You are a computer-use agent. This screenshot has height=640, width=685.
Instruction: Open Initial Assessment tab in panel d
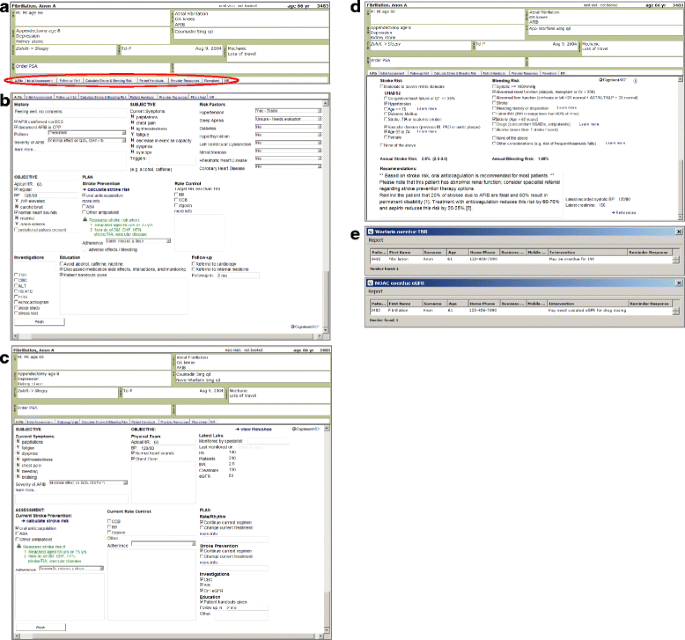coord(392,73)
